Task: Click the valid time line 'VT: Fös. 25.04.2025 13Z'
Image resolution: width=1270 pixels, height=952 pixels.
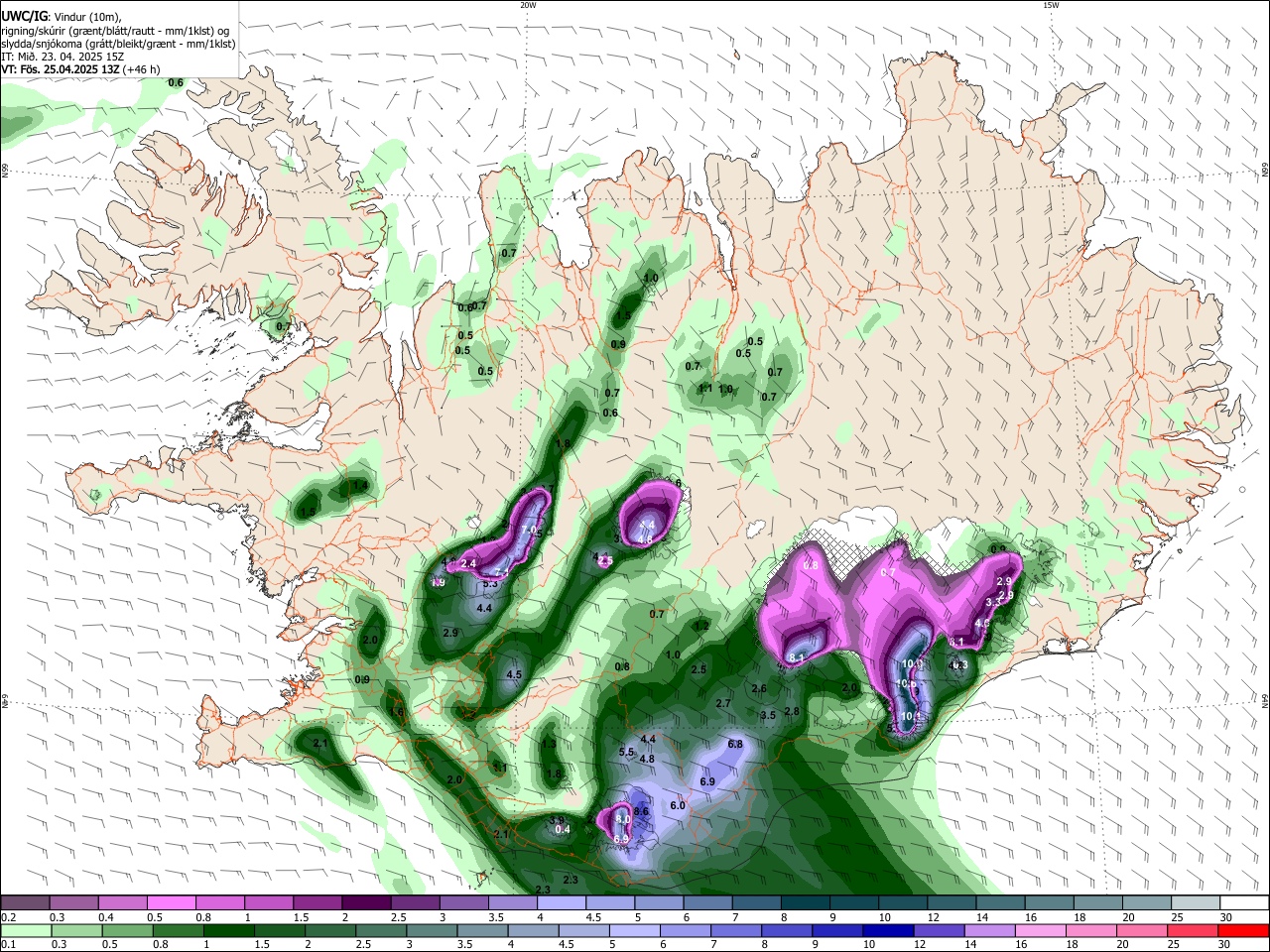Action: click(61, 69)
